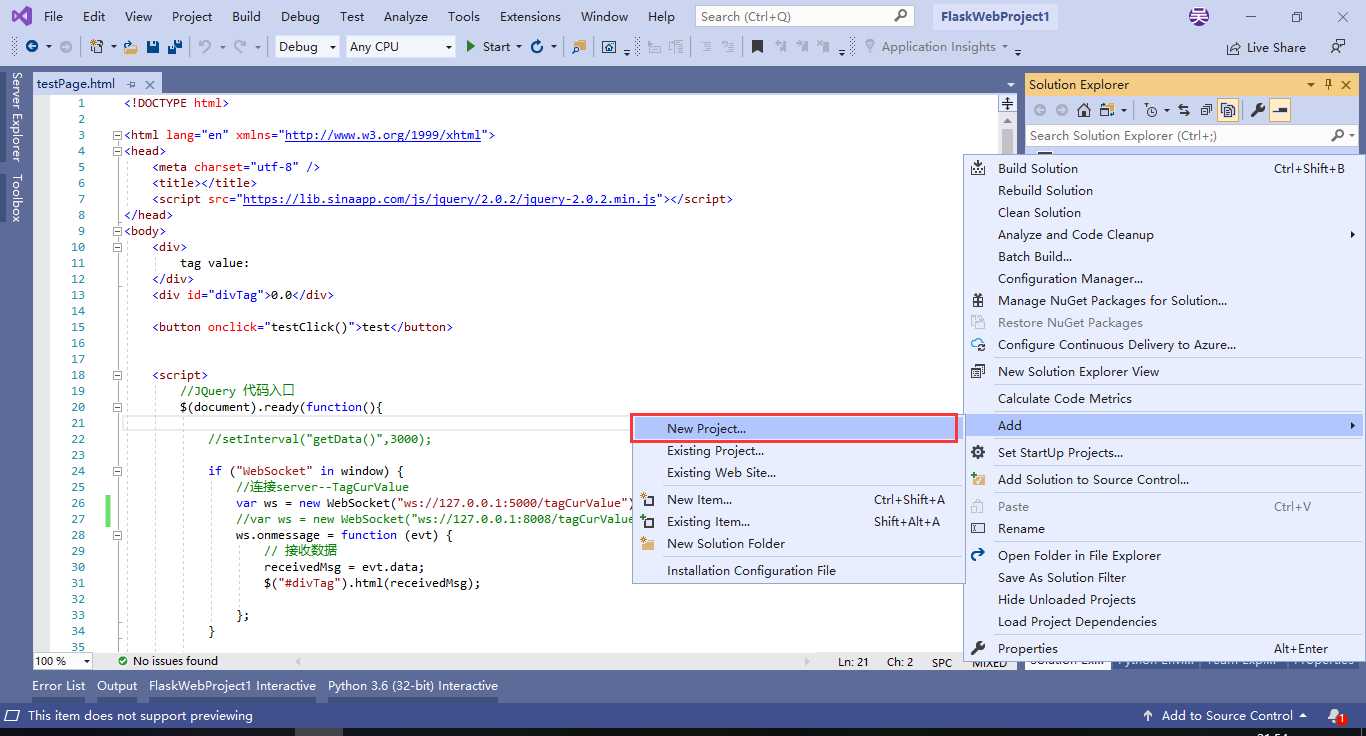This screenshot has height=736, width=1366.
Task: Undo with the toolbar Undo arrow
Action: [x=205, y=47]
